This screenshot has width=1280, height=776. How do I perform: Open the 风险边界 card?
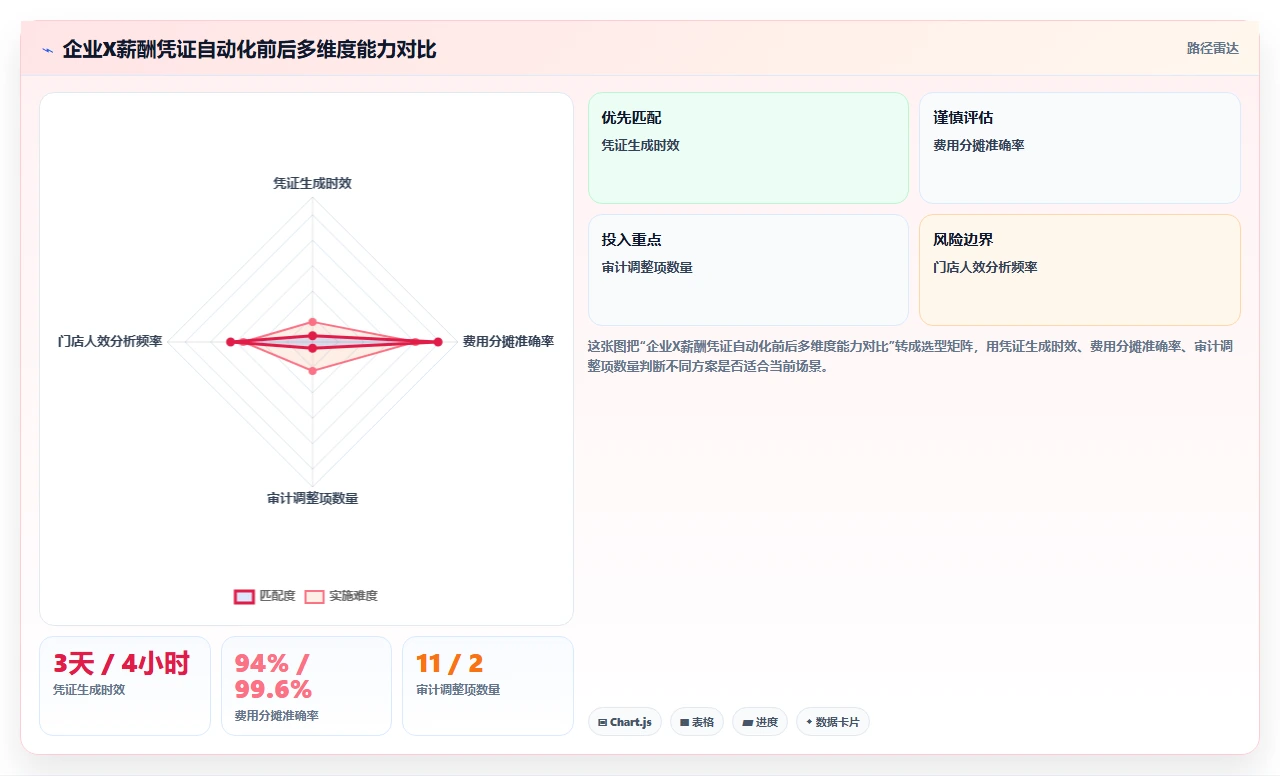[1080, 270]
